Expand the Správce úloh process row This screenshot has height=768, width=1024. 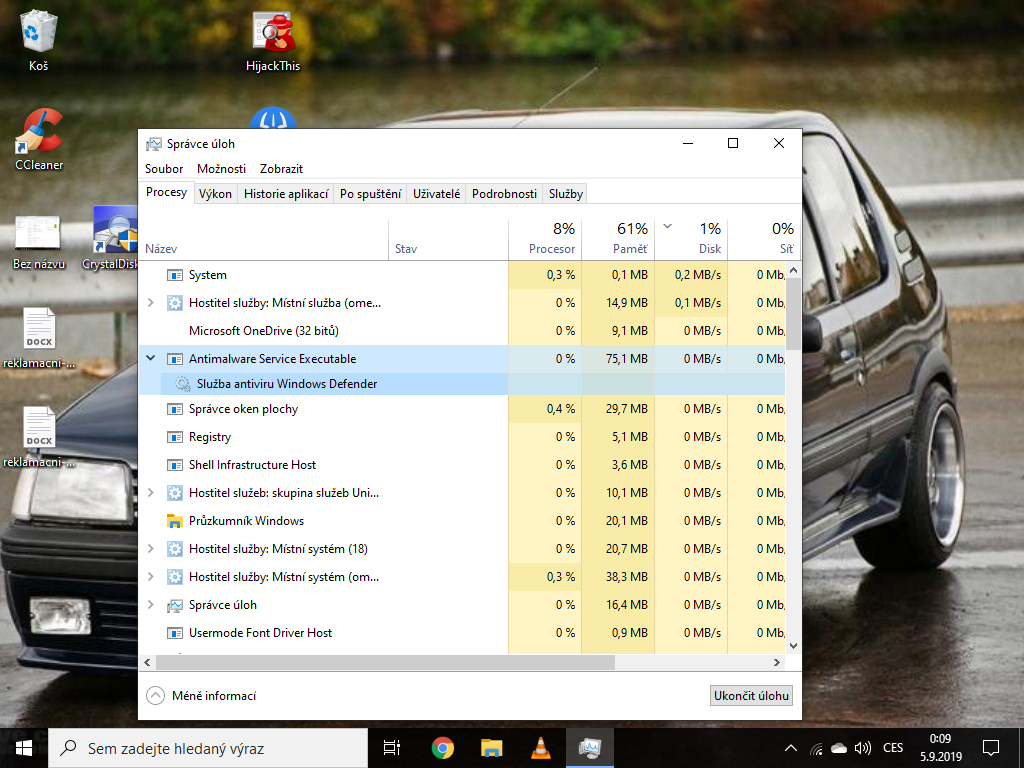coord(151,605)
